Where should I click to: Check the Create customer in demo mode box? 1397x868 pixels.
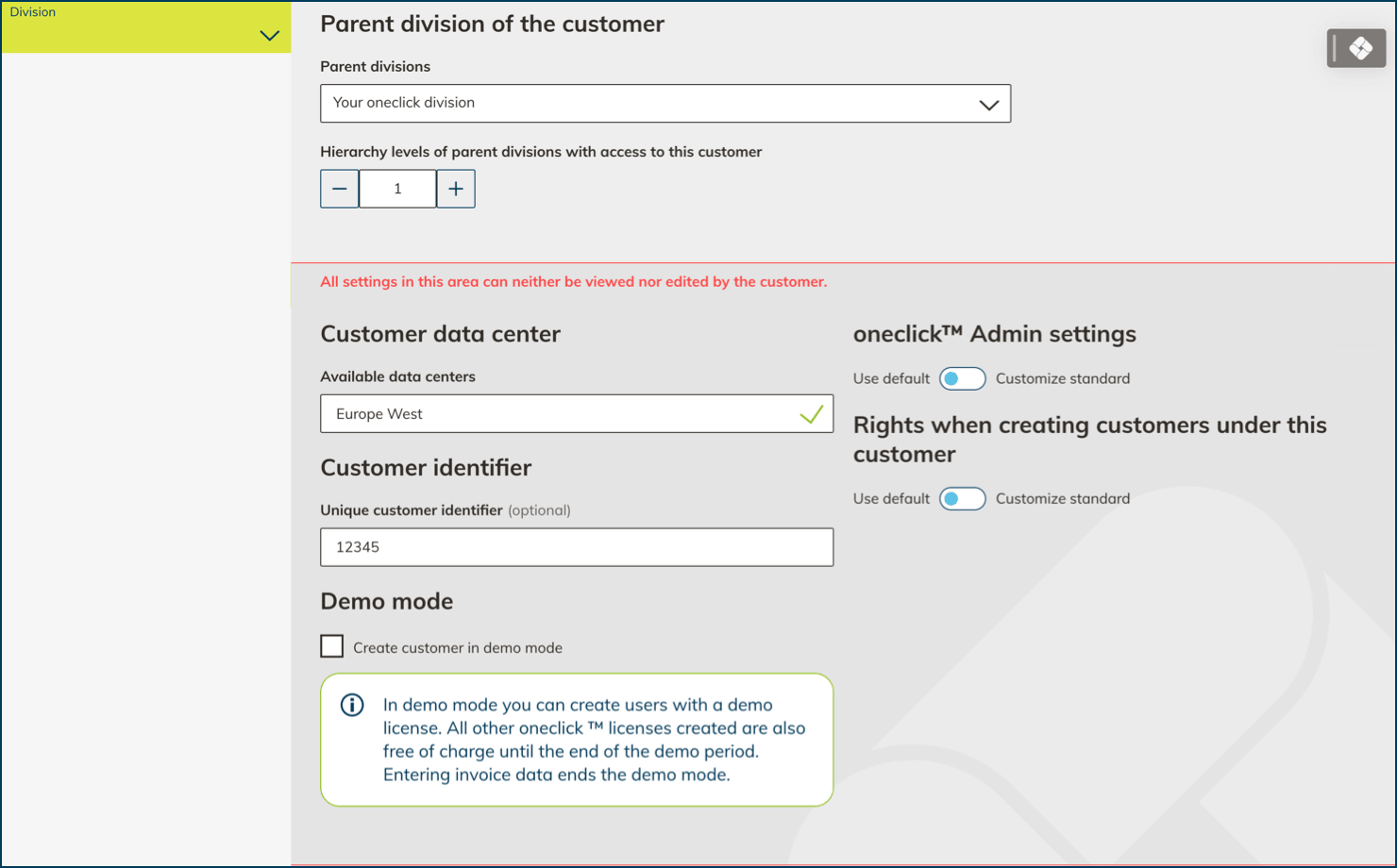tap(332, 646)
